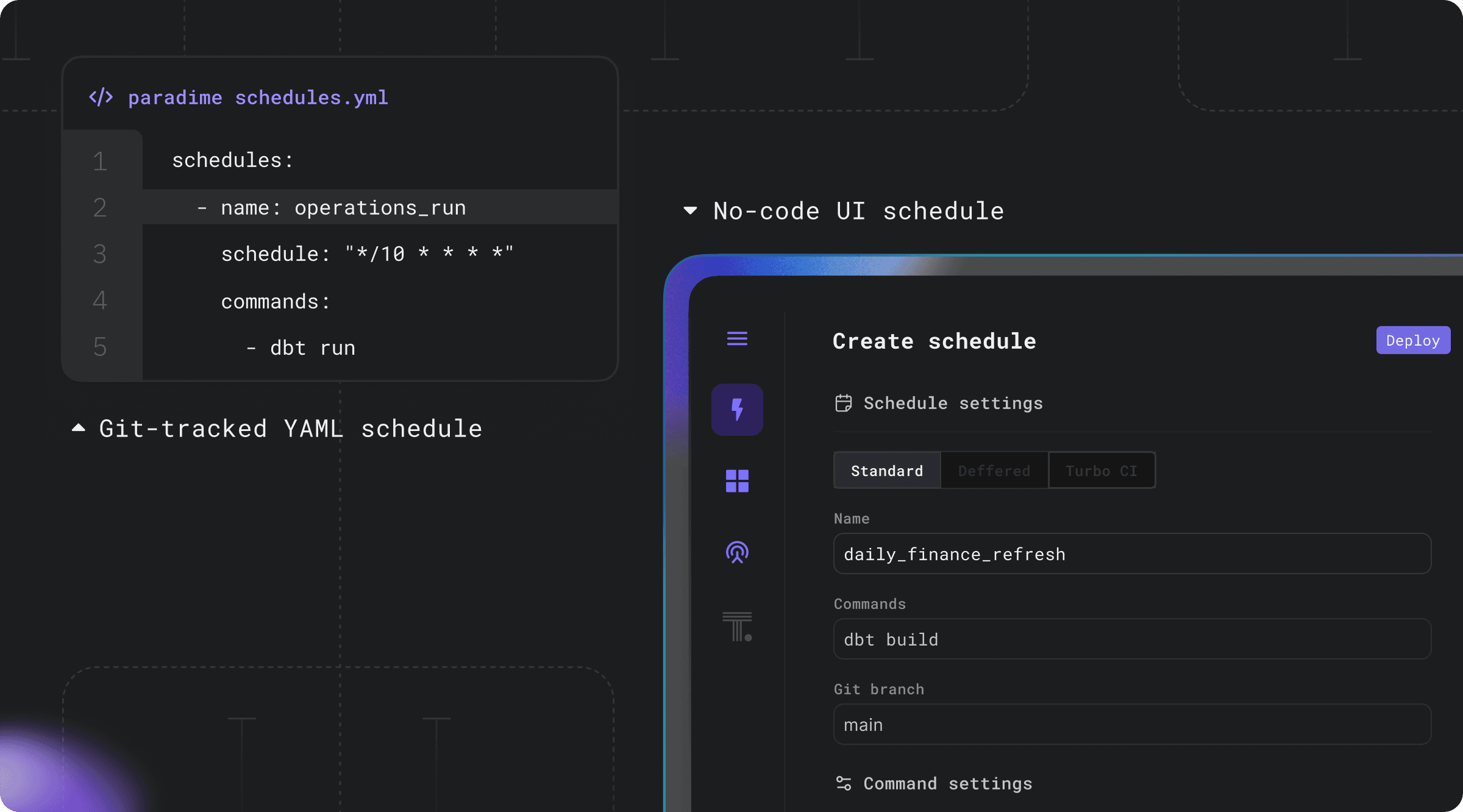Click the sliders icon beside Command settings

tap(844, 783)
